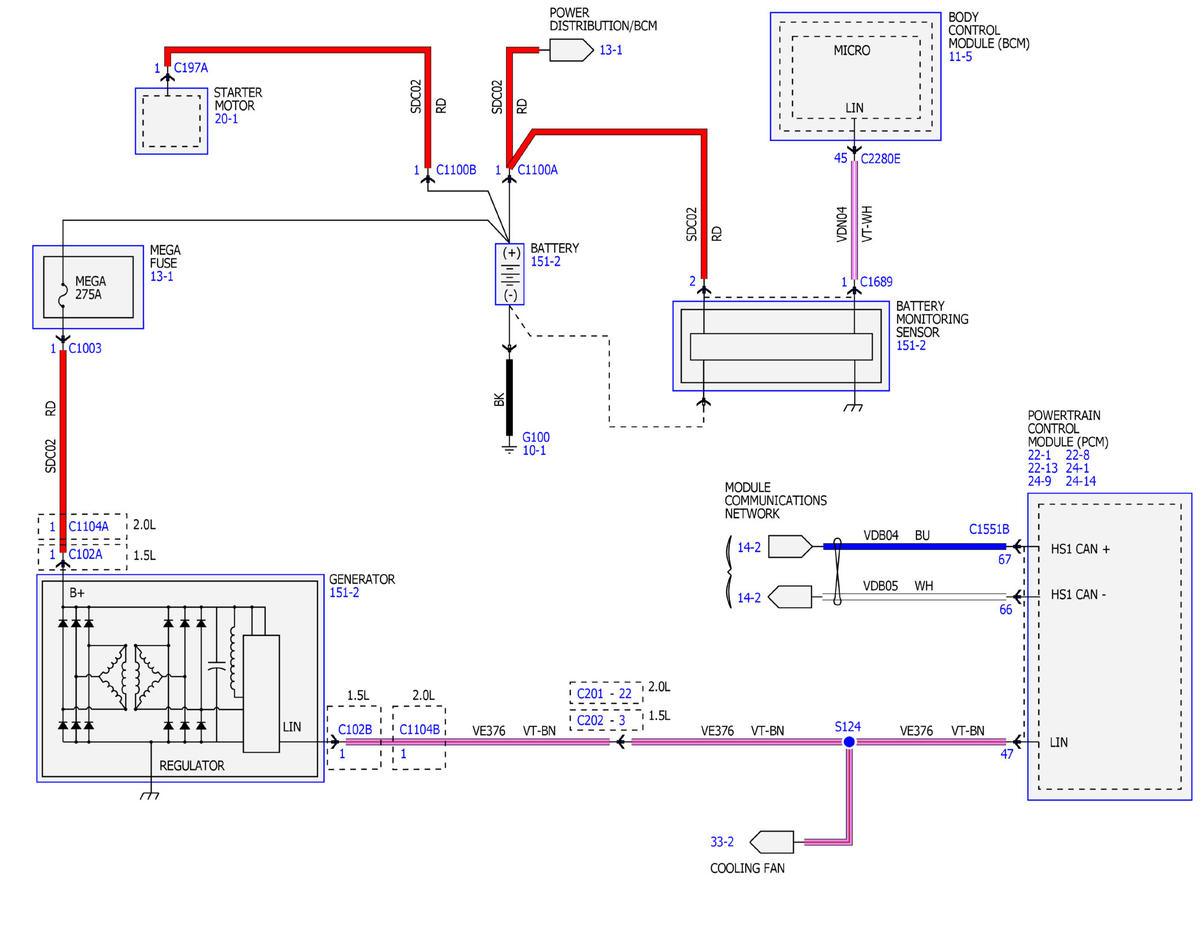
Task: Click the 14-2 arrow on VDB05 WH line
Action: (x=792, y=598)
